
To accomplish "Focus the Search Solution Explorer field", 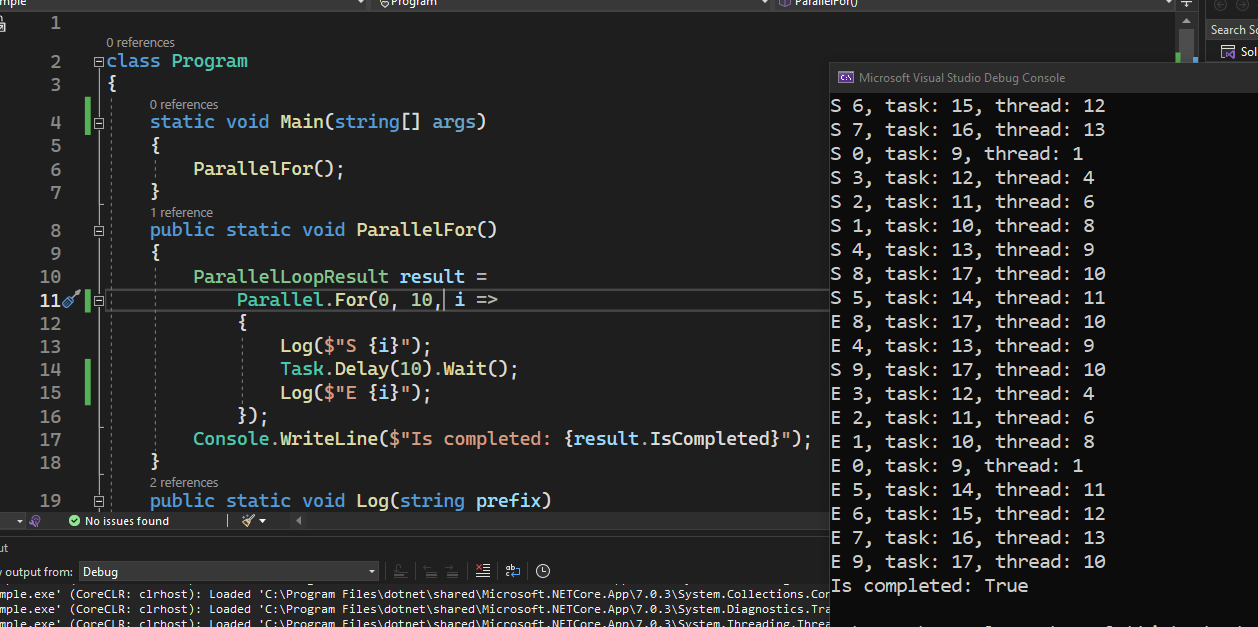I will click(x=1231, y=30).
